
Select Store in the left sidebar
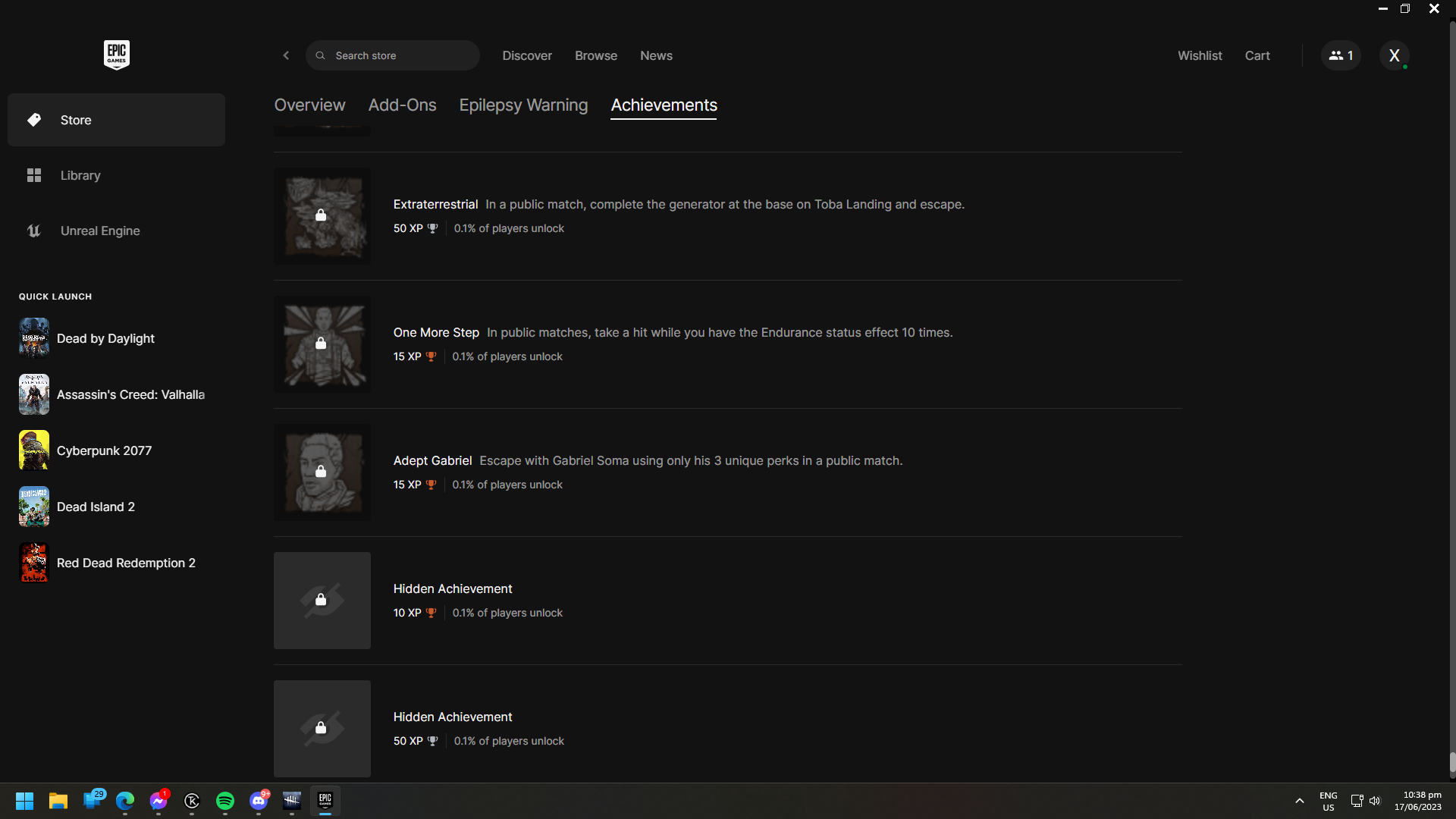116,120
